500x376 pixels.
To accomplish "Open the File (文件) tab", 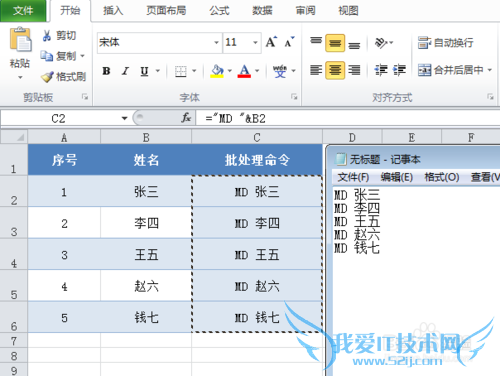I will pyautogui.click(x=23, y=11).
